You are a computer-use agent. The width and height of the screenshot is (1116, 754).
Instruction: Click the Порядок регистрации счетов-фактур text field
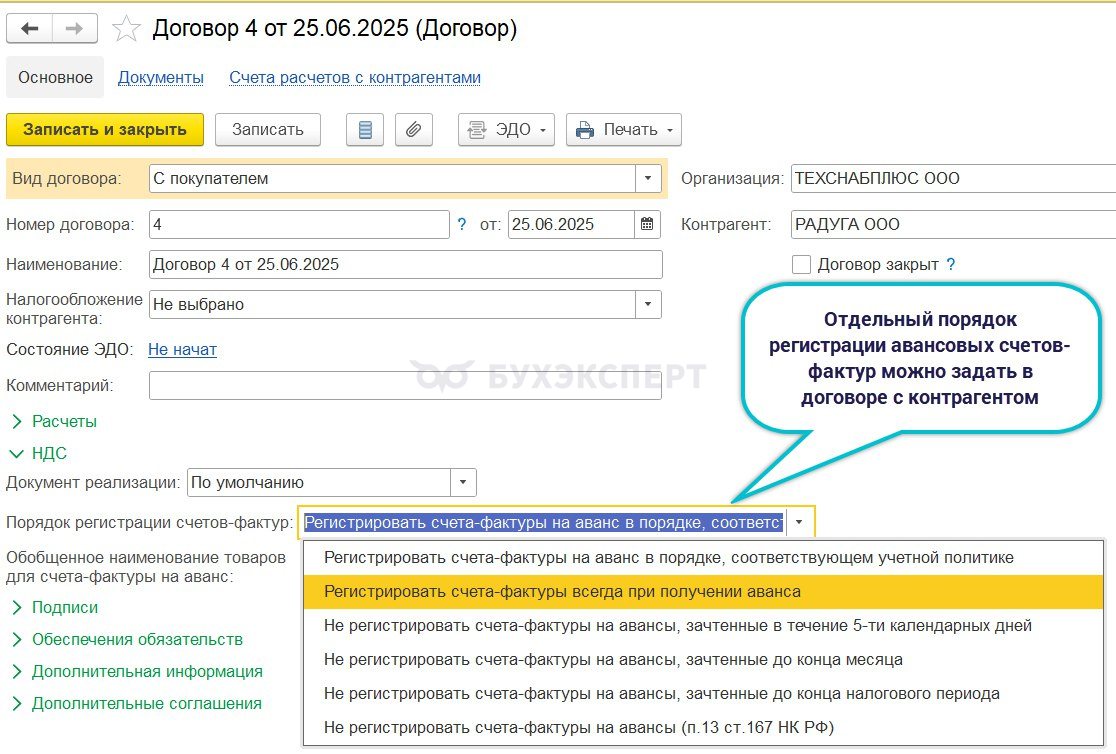tap(543, 522)
